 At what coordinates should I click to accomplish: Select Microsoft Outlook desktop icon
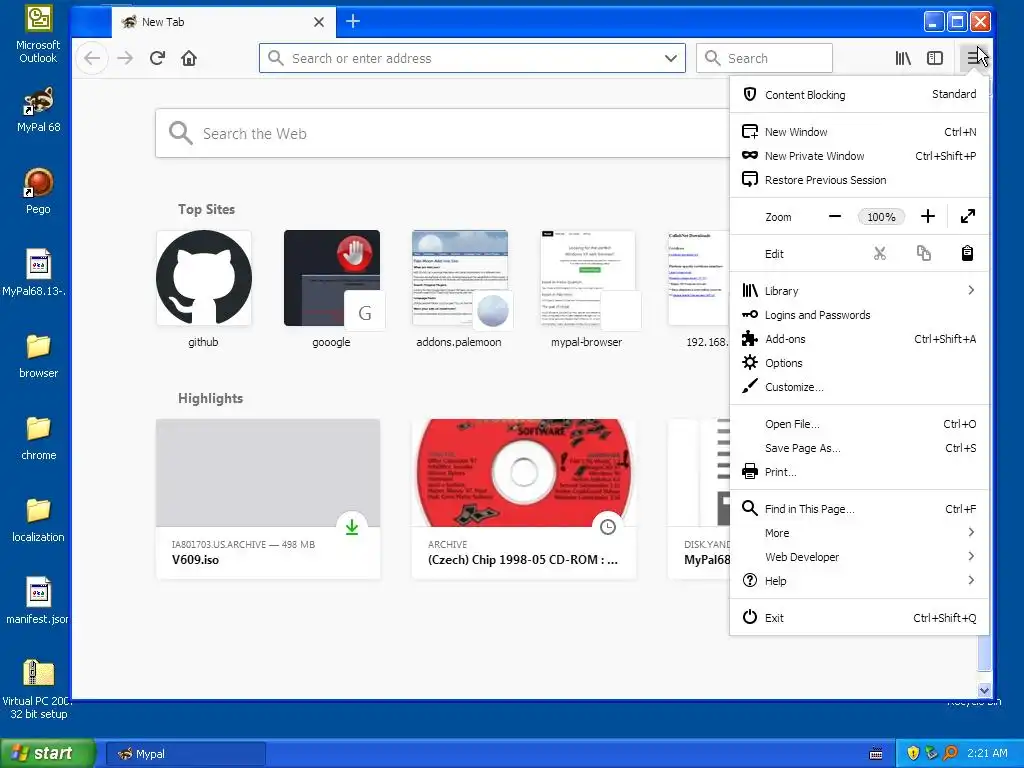tap(38, 35)
